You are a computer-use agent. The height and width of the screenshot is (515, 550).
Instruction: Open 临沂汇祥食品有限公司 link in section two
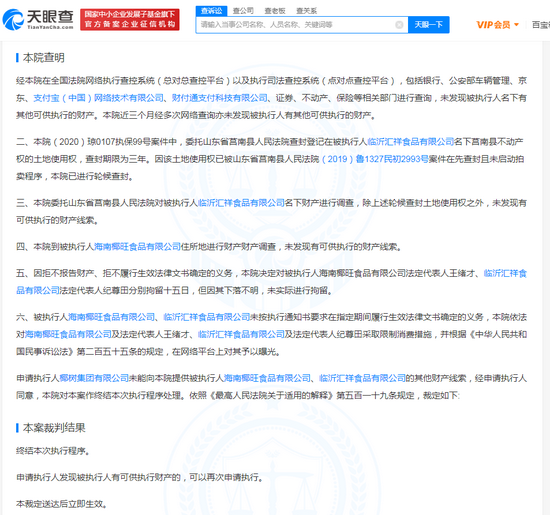coord(410,142)
